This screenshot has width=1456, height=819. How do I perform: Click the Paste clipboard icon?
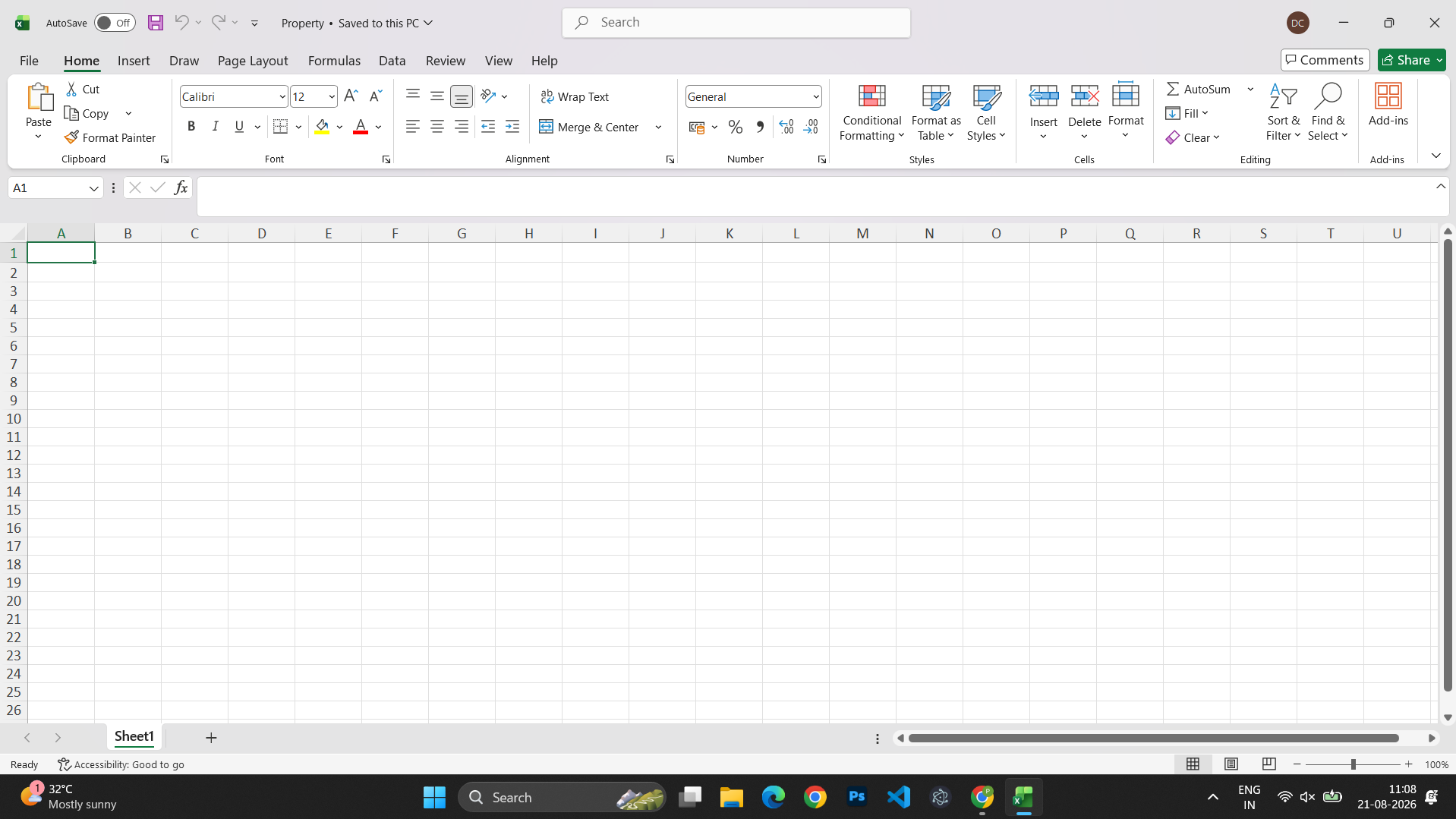(x=39, y=97)
